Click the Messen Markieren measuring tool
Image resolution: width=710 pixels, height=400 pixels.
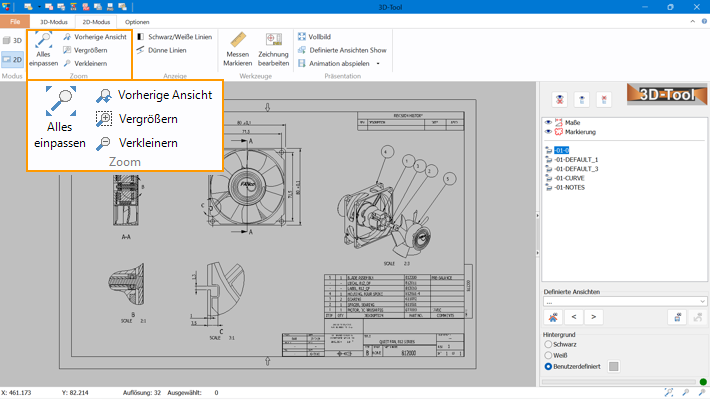coord(238,50)
